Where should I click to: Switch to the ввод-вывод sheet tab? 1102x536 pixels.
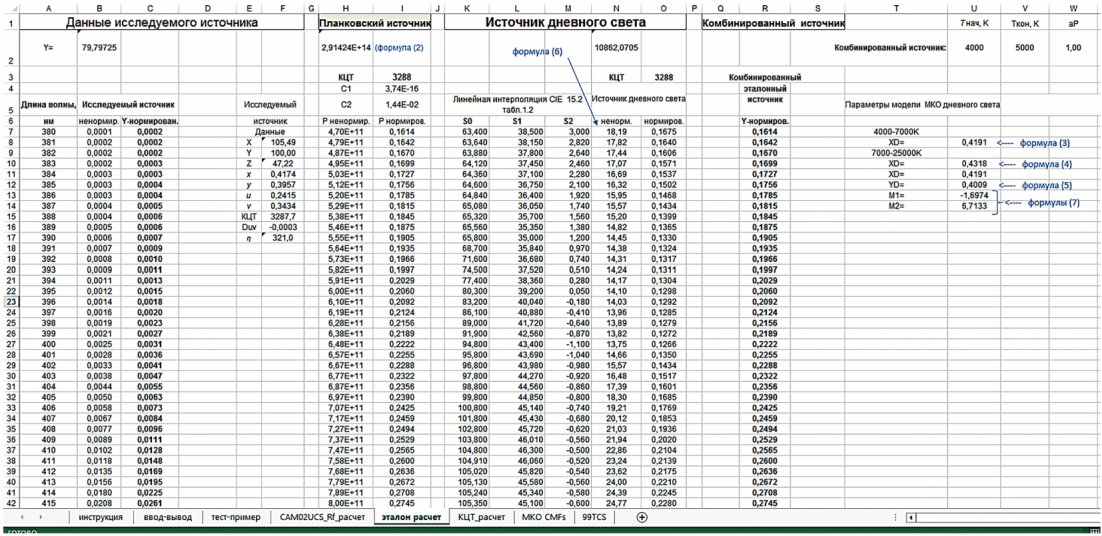click(x=165, y=517)
